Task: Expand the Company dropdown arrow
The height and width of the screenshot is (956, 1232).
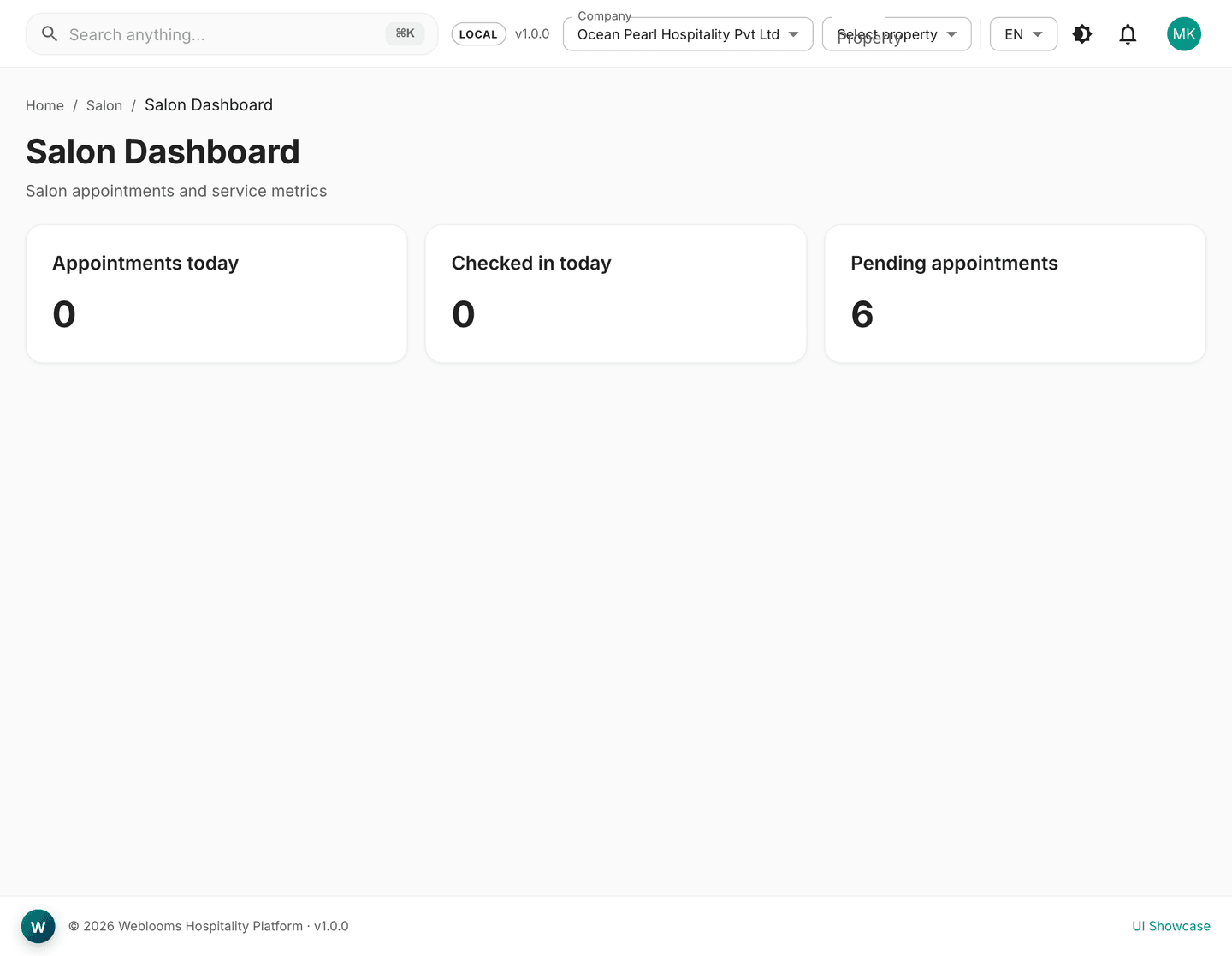Action: (793, 34)
